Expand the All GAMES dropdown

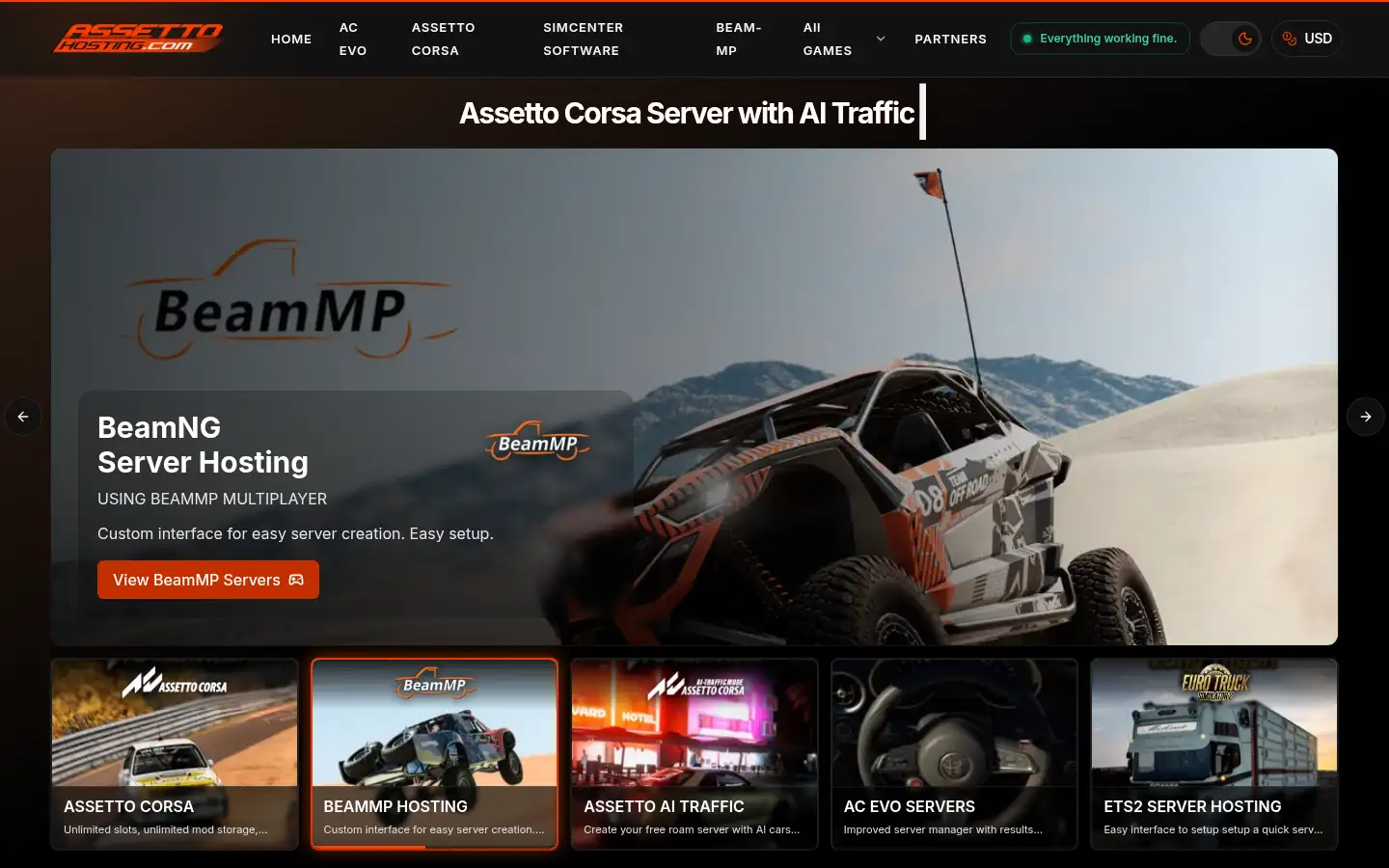tap(844, 39)
